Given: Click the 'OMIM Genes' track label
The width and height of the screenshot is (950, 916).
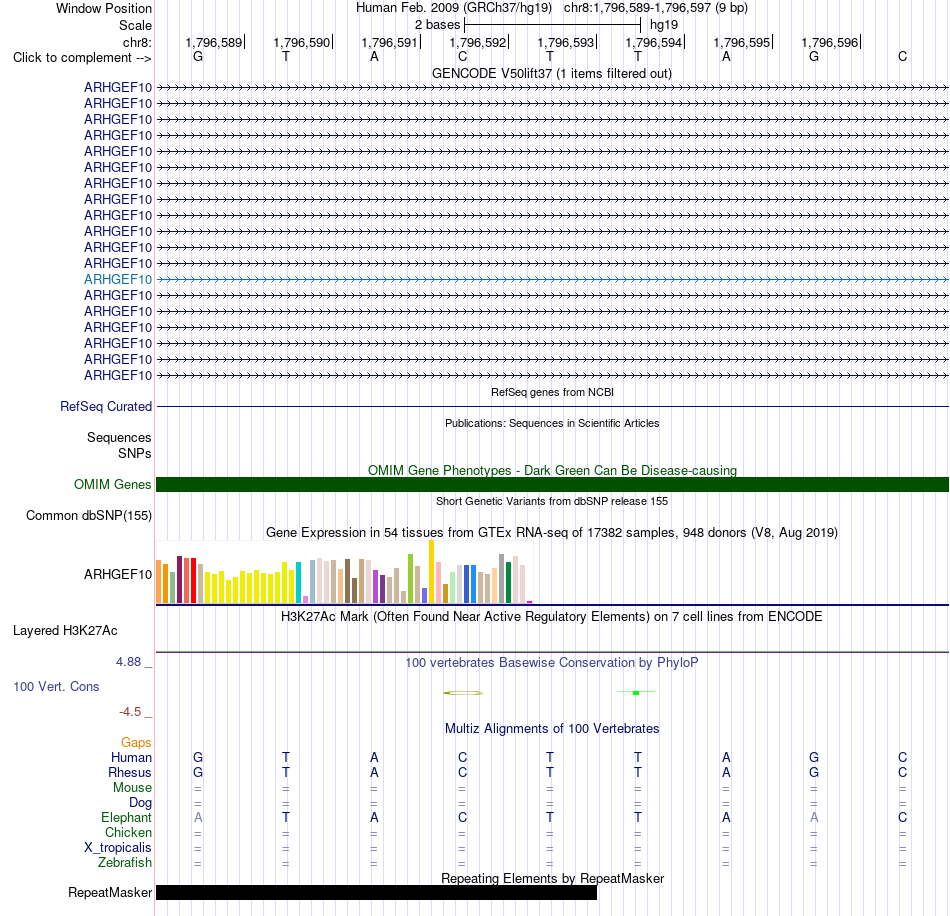Looking at the screenshot, I should click(x=112, y=485).
